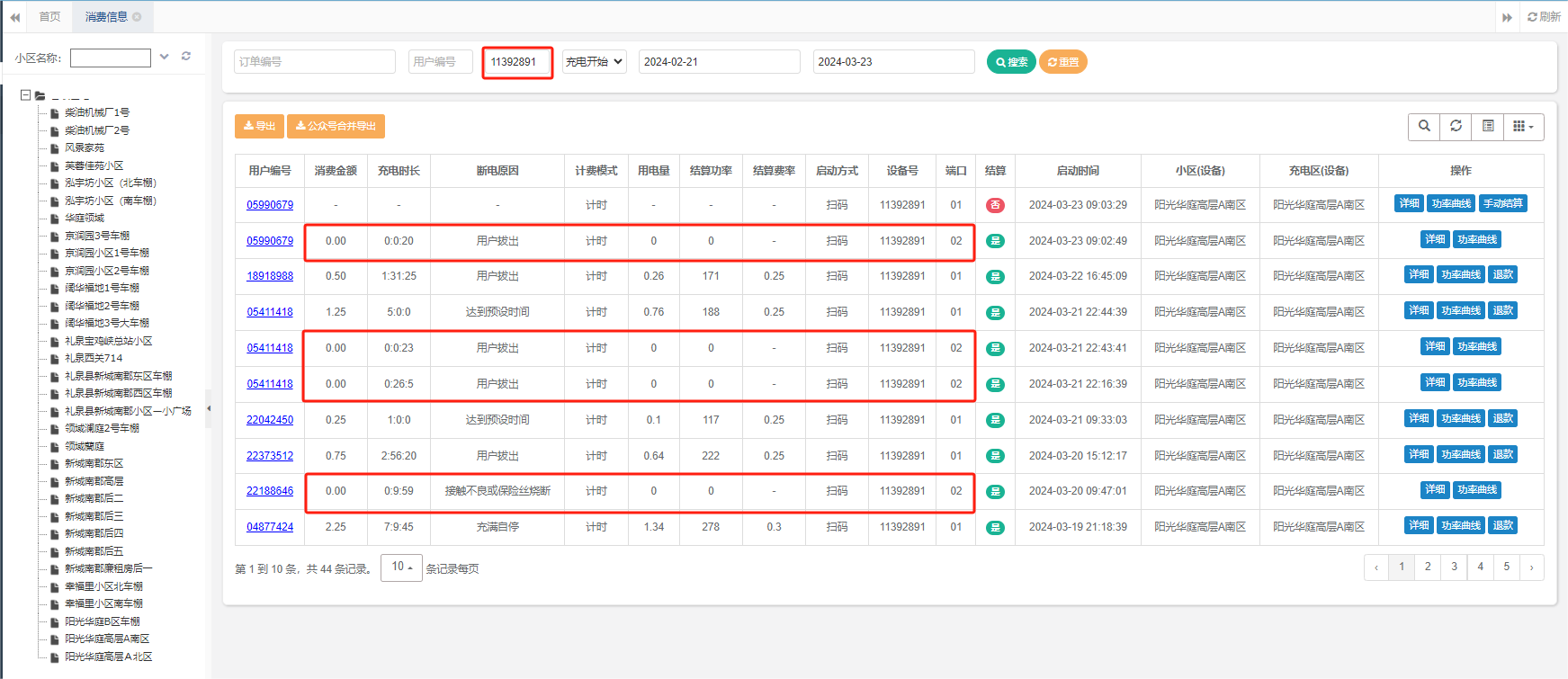Click the start date field 2024-02-21
This screenshot has width=1568, height=679.
[720, 62]
